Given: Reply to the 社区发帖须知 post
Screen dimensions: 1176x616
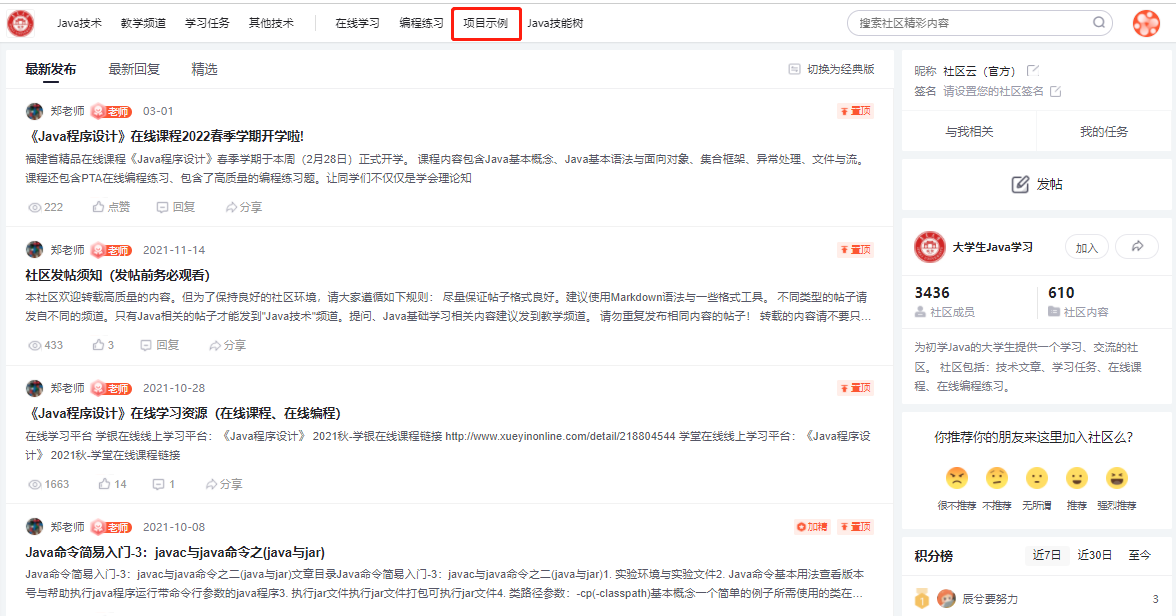Looking at the screenshot, I should pyautogui.click(x=160, y=345).
